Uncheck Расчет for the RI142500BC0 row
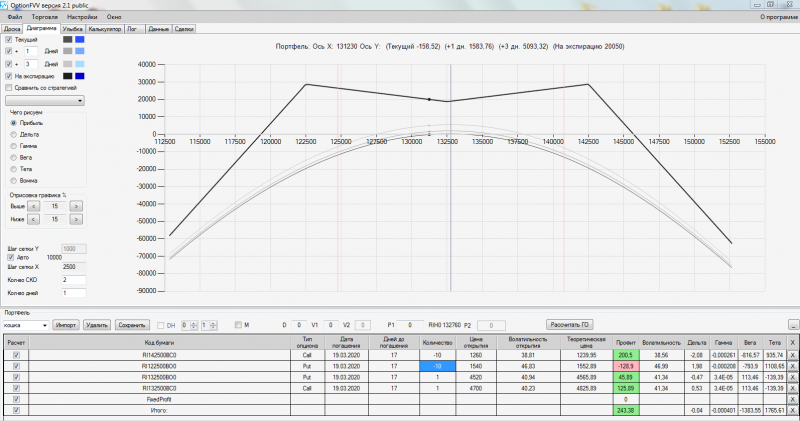Screen dimensions: 800x421 [16, 355]
